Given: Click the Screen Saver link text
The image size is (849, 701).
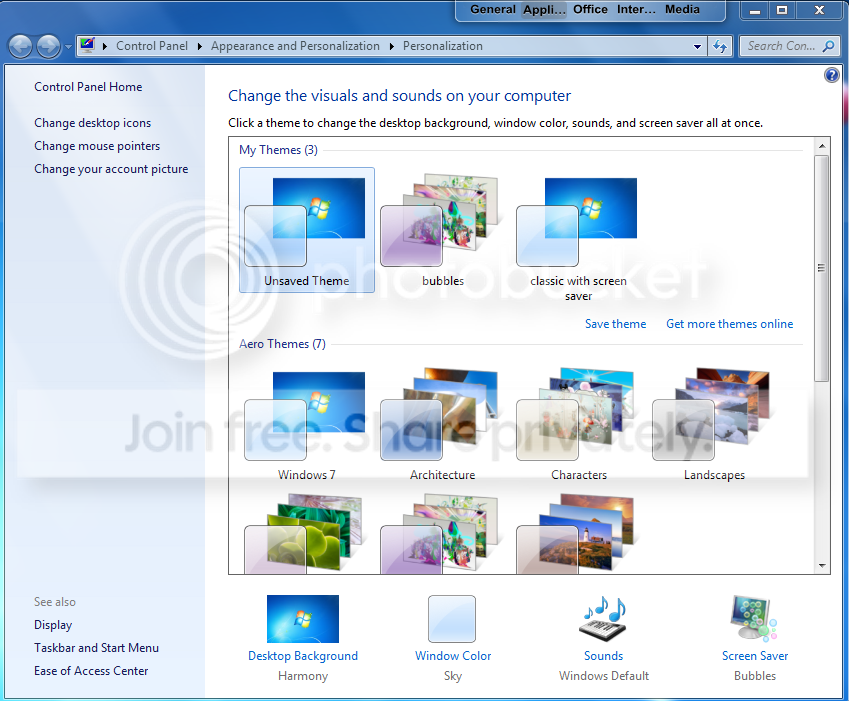Looking at the screenshot, I should pyautogui.click(x=755, y=656).
